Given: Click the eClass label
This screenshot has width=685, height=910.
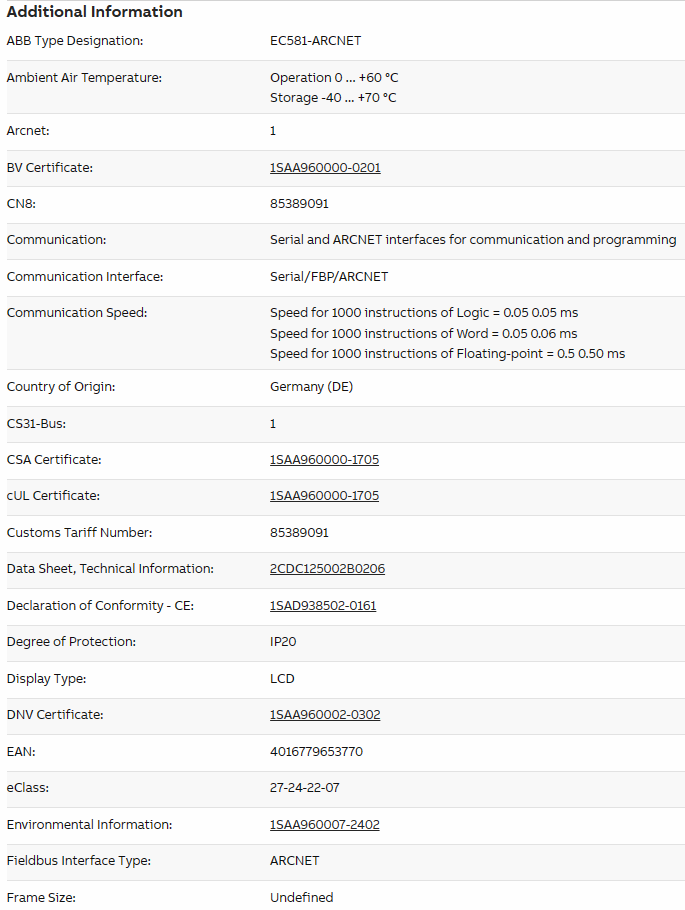Looking at the screenshot, I should coord(27,788).
